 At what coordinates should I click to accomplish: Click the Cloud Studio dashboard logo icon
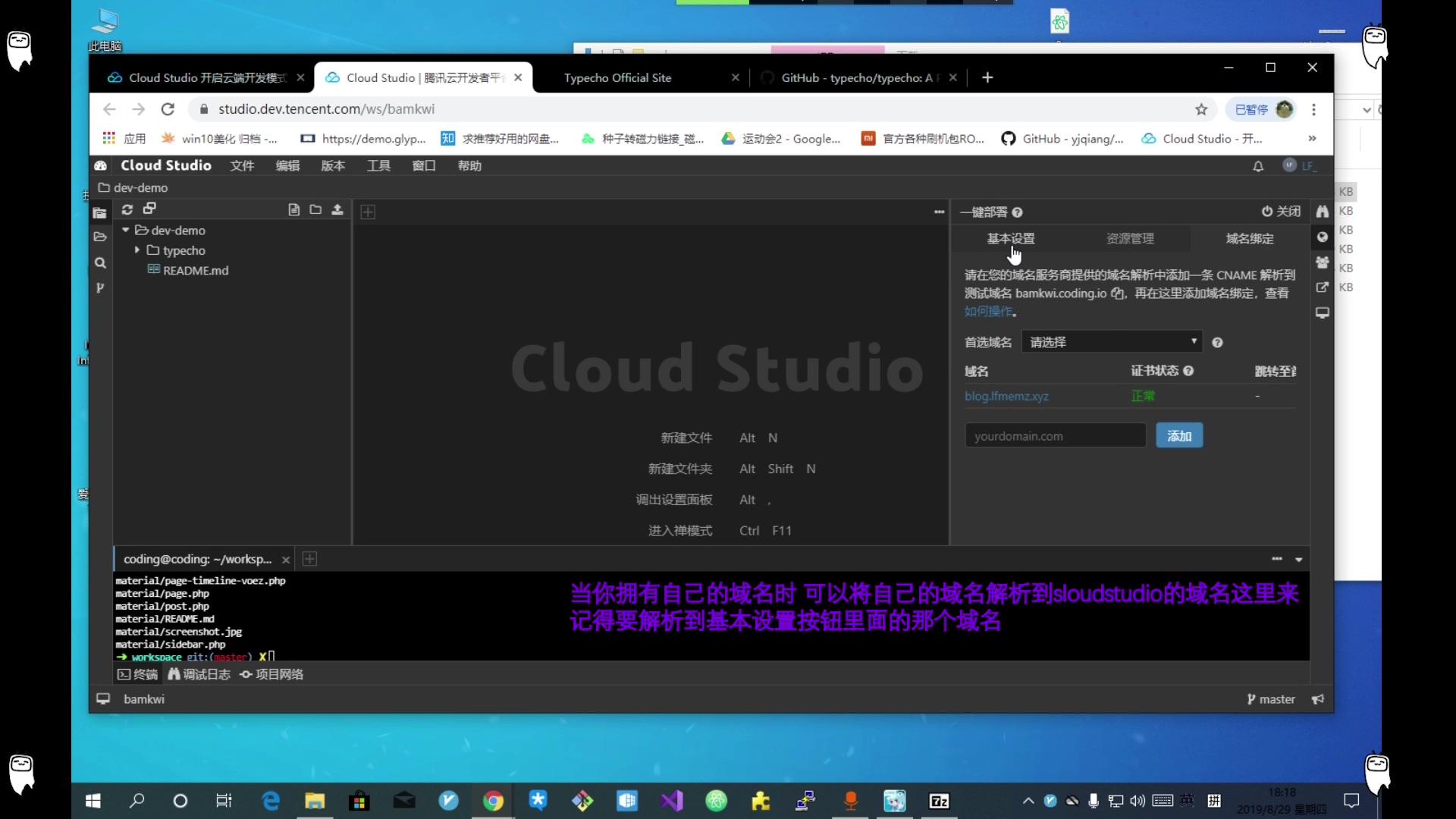(100, 165)
